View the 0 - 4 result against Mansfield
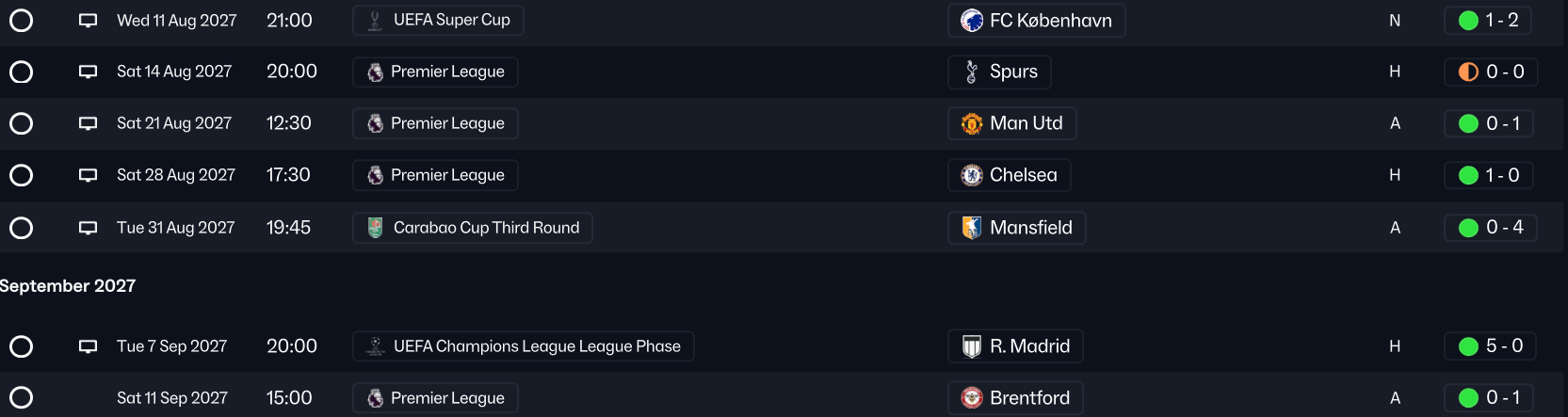 (1491, 228)
